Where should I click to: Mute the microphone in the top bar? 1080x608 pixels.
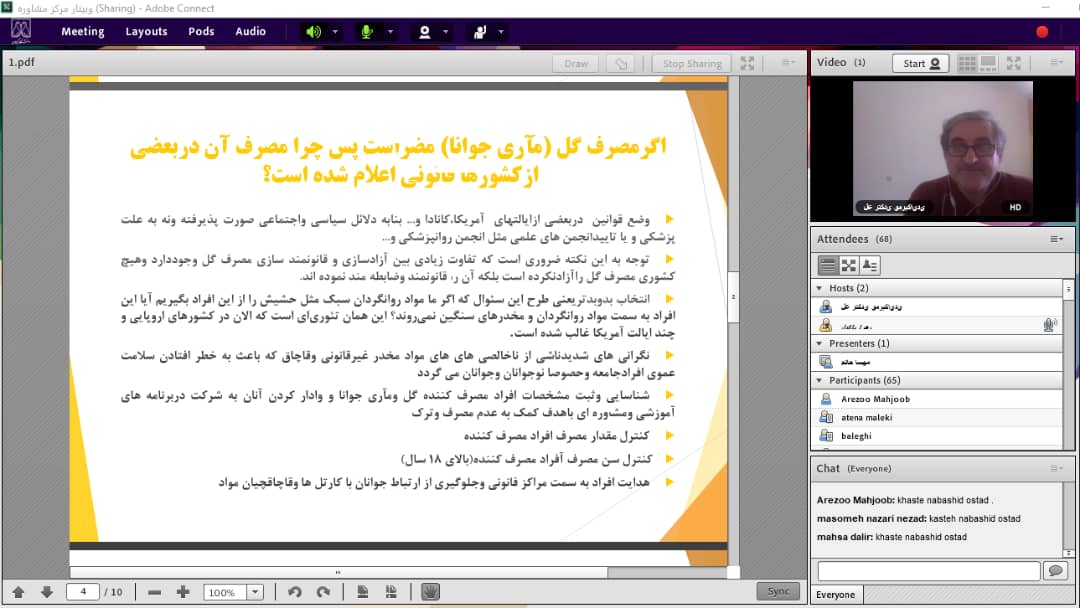click(367, 31)
